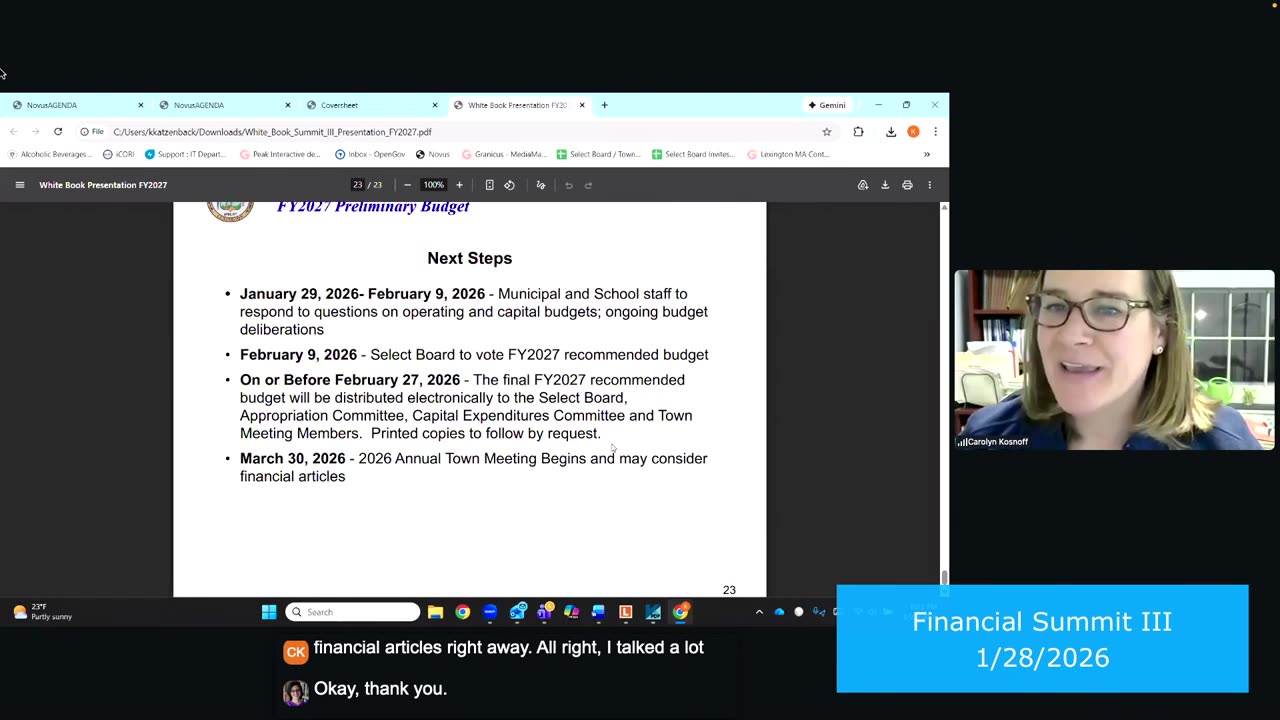Open the Lexington MA Cont bookmark
The height and width of the screenshot is (720, 1280).
pos(788,154)
